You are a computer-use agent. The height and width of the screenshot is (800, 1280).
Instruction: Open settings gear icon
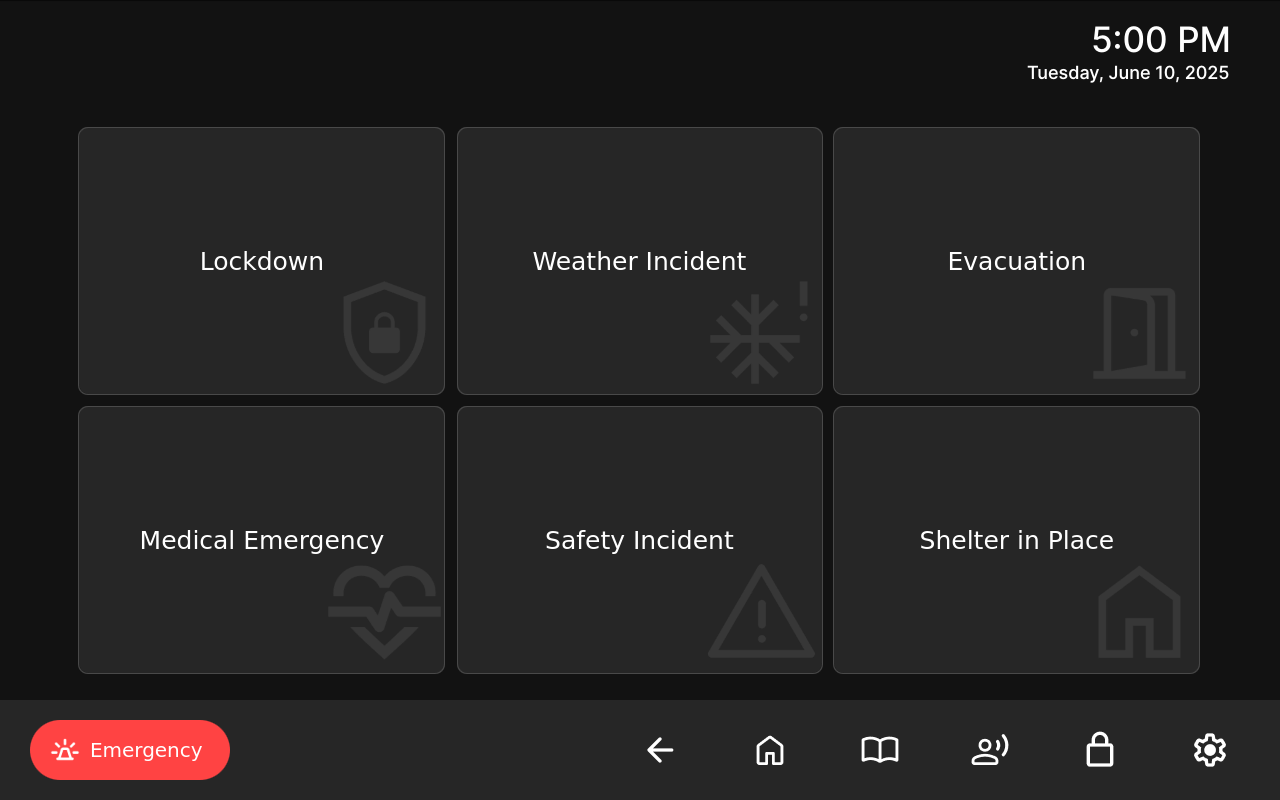1210,750
